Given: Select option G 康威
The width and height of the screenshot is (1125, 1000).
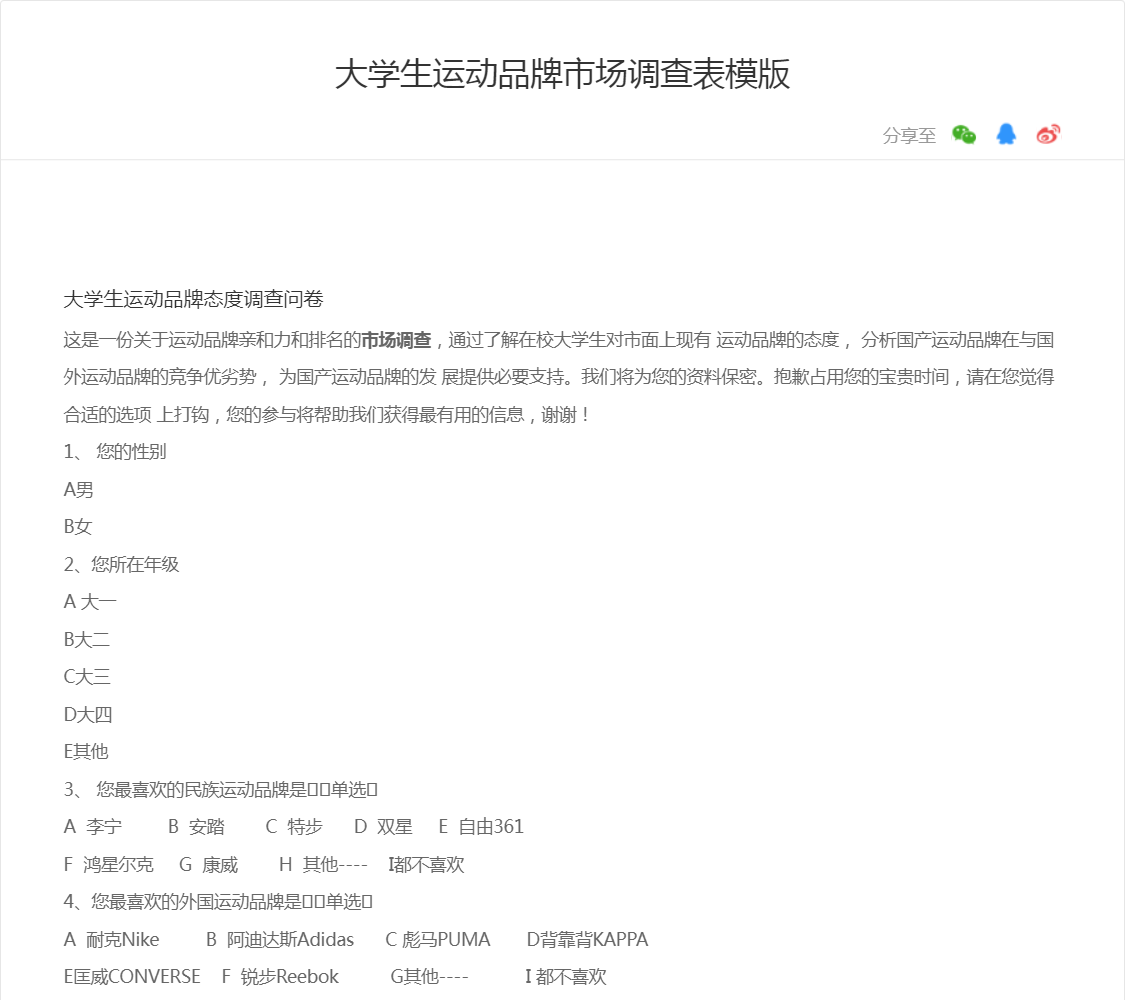Looking at the screenshot, I should point(209,864).
